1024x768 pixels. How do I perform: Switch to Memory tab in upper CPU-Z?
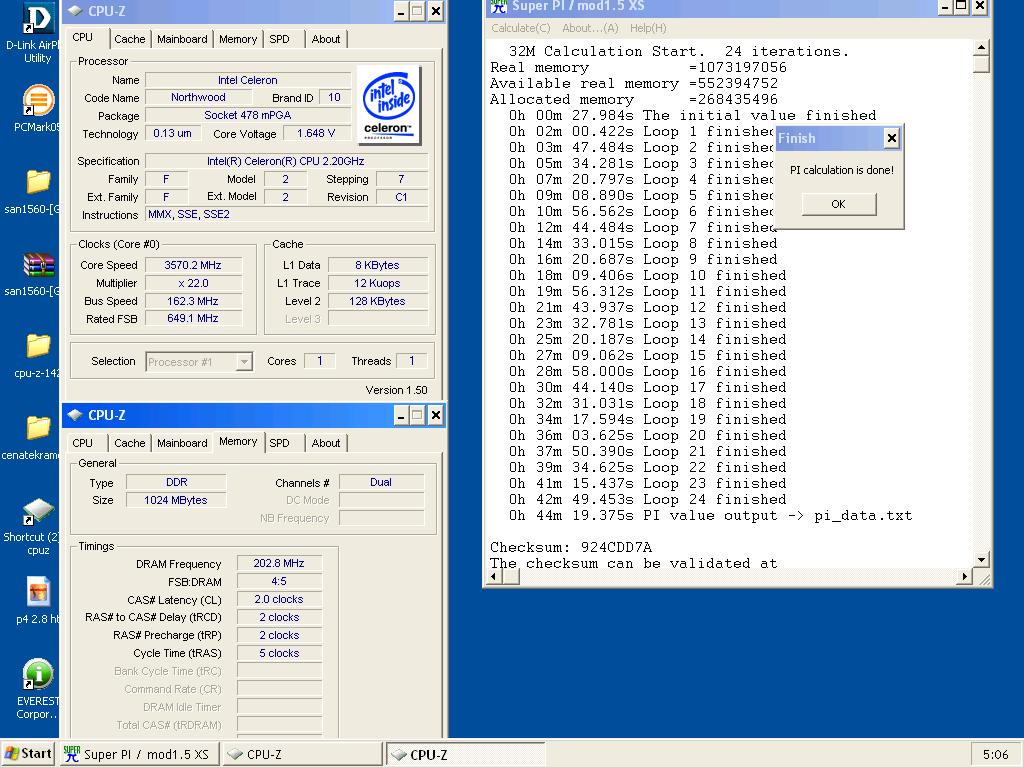[x=238, y=39]
